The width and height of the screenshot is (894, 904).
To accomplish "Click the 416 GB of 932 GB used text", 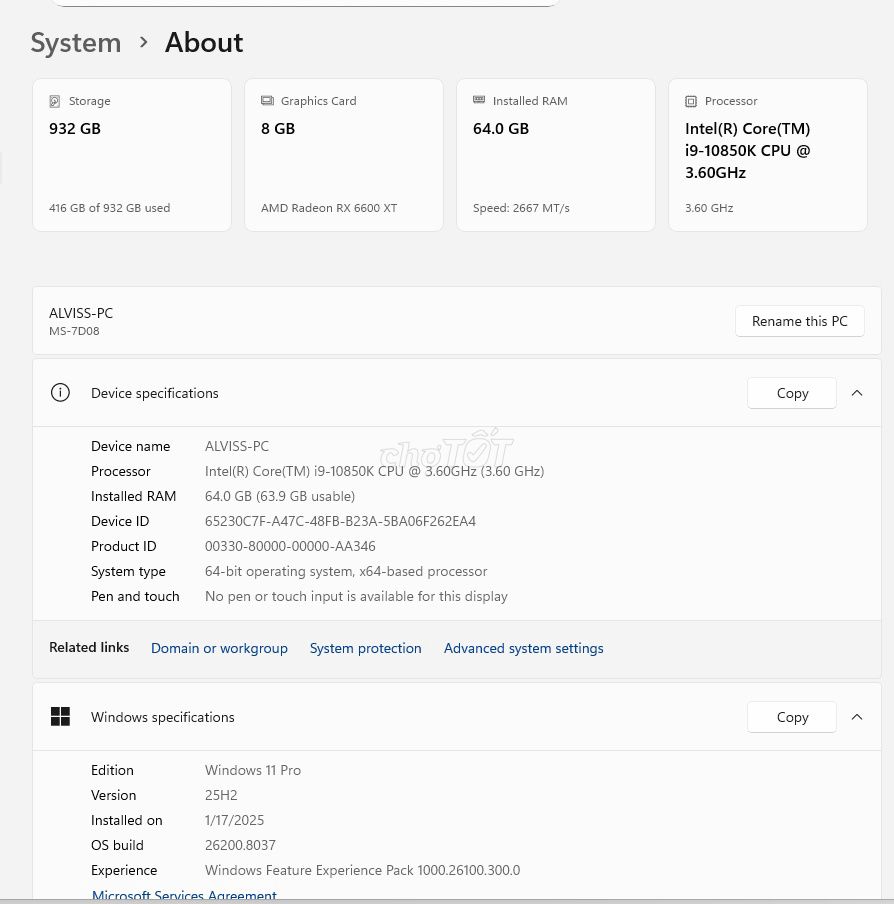I will (x=109, y=208).
